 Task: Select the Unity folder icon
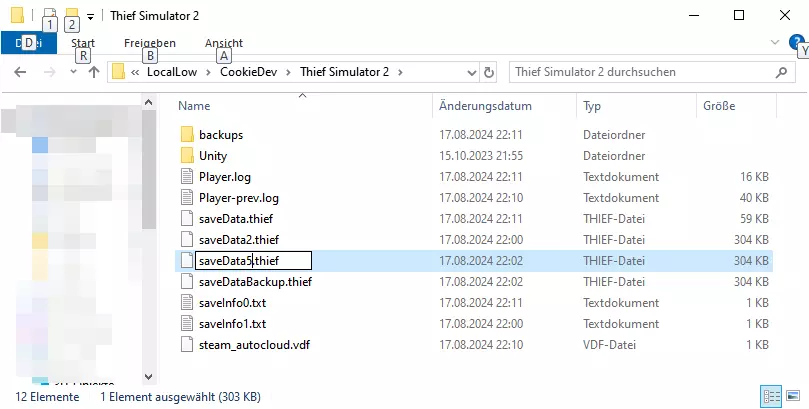(187, 156)
